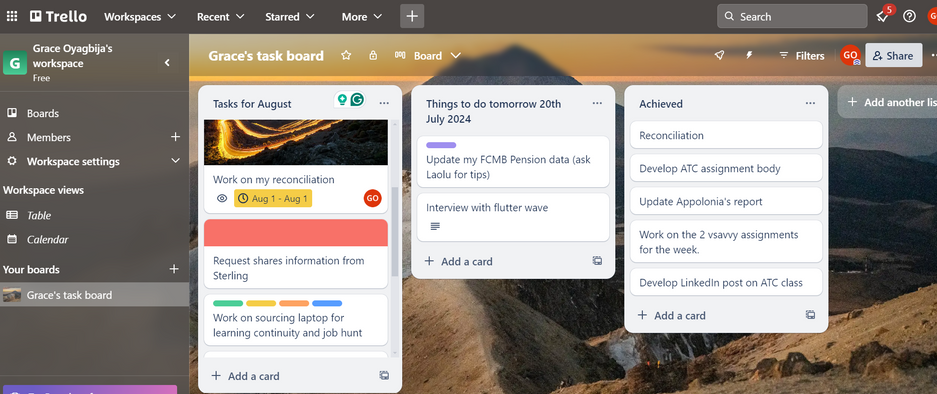
Task: Toggle watch eye on reconciliation card
Action: [222, 198]
